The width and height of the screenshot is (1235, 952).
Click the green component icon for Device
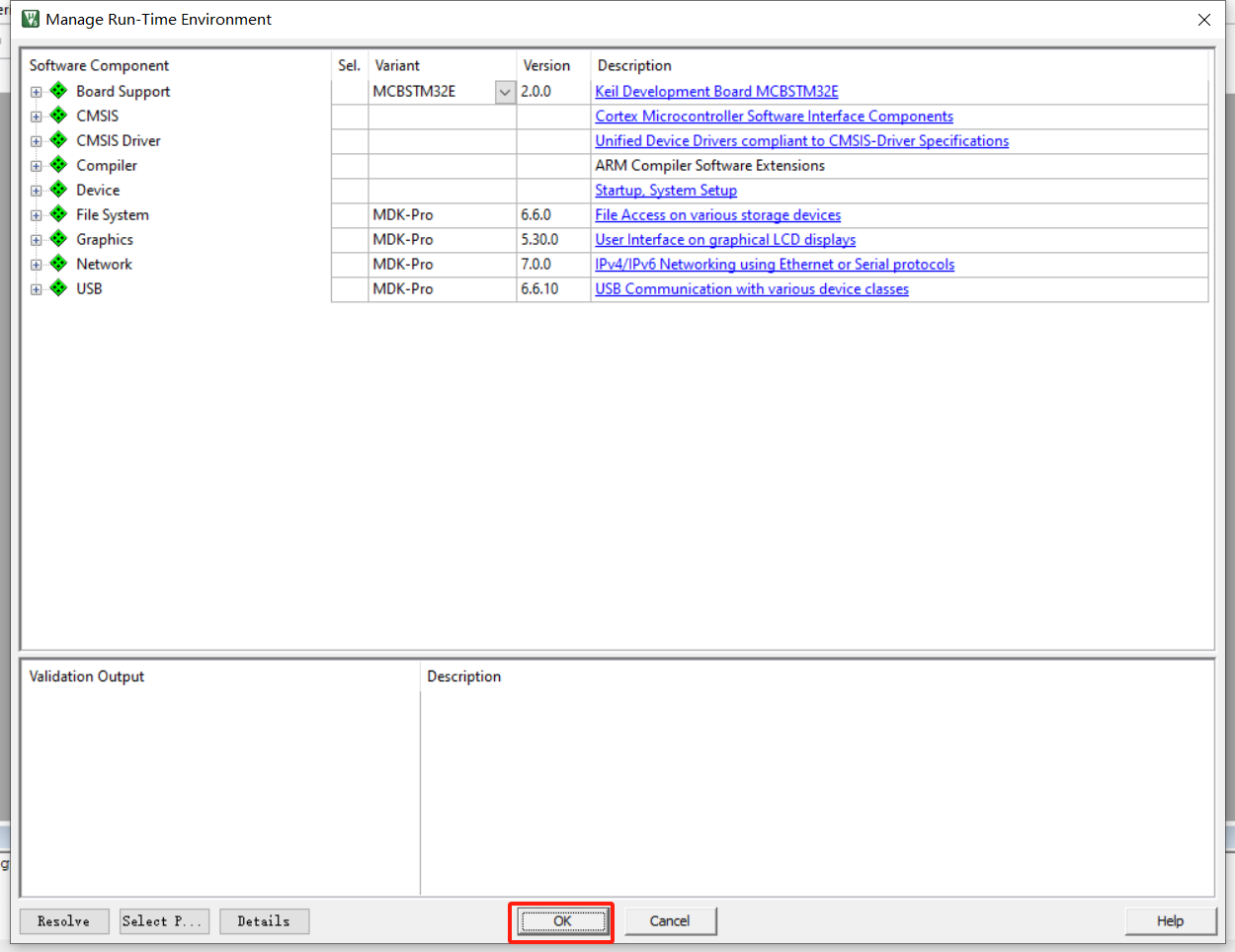click(58, 190)
